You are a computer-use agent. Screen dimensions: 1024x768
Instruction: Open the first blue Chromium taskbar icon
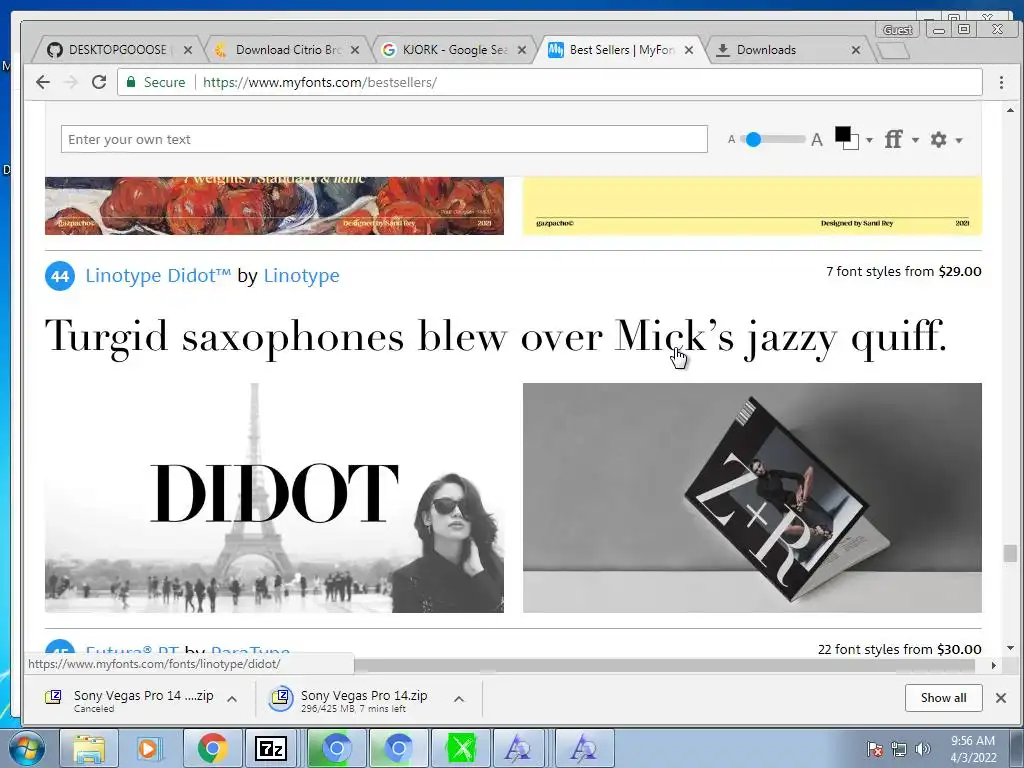336,748
